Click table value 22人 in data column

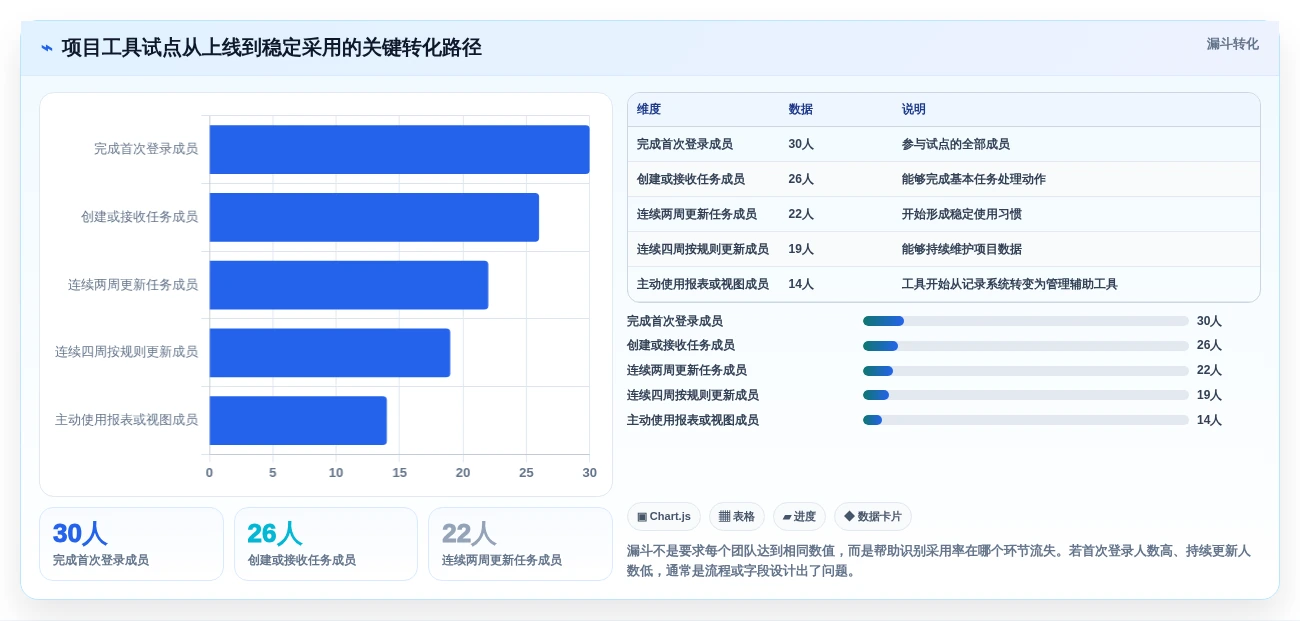(x=801, y=214)
